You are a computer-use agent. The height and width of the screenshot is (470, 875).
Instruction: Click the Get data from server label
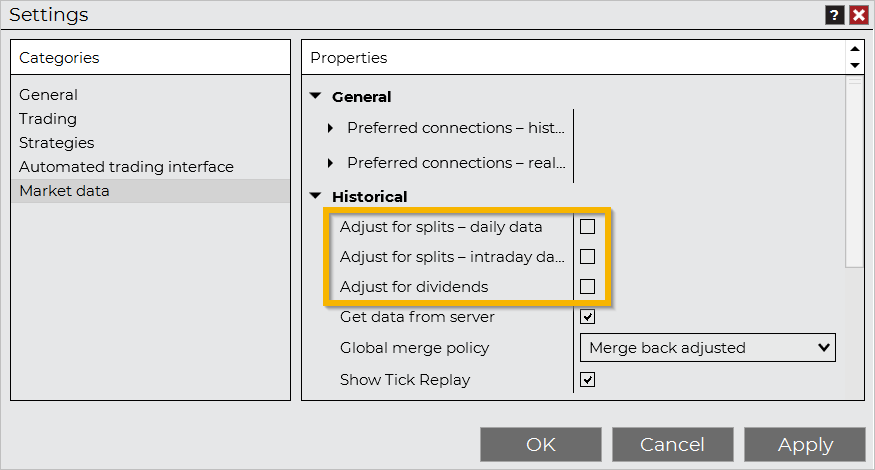click(417, 317)
